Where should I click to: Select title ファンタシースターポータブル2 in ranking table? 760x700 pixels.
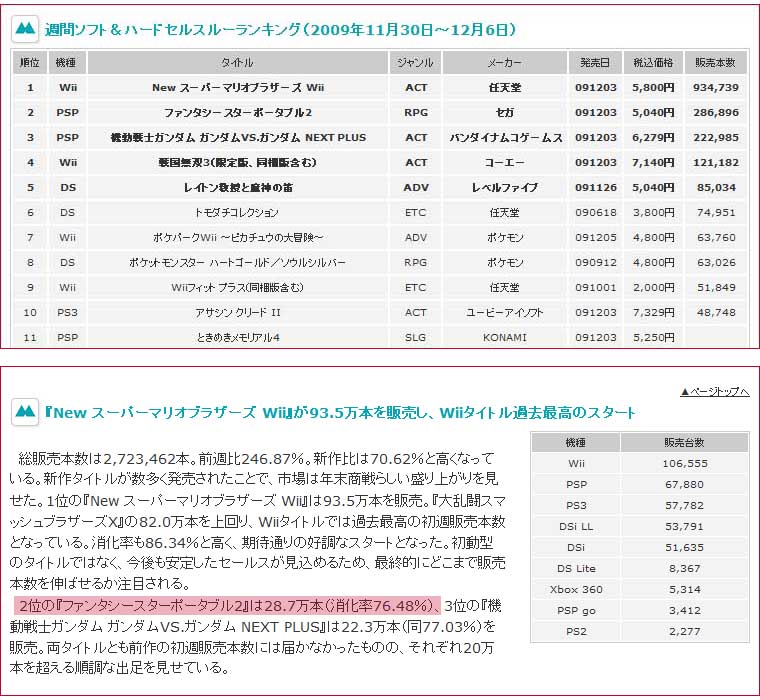tap(238, 113)
